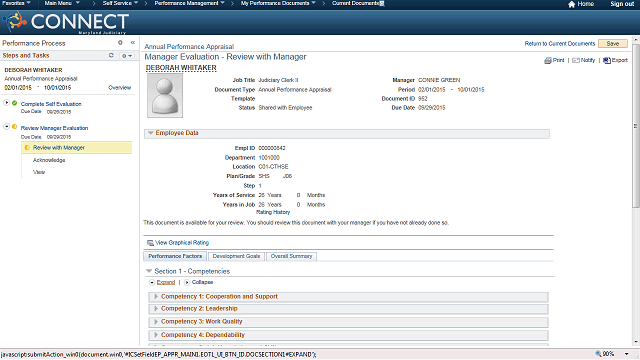Image resolution: width=640 pixels, height=360 pixels.
Task: Open Complete Self Evaluation step
Action: [x=51, y=104]
